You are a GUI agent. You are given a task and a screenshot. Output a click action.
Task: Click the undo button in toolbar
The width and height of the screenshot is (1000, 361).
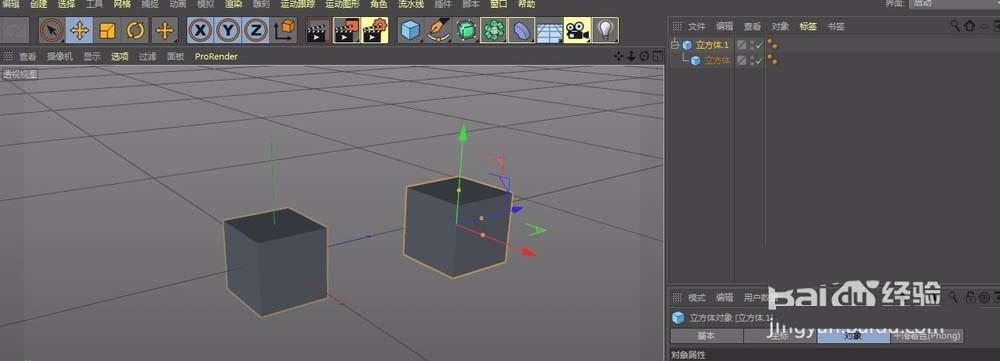point(15,31)
